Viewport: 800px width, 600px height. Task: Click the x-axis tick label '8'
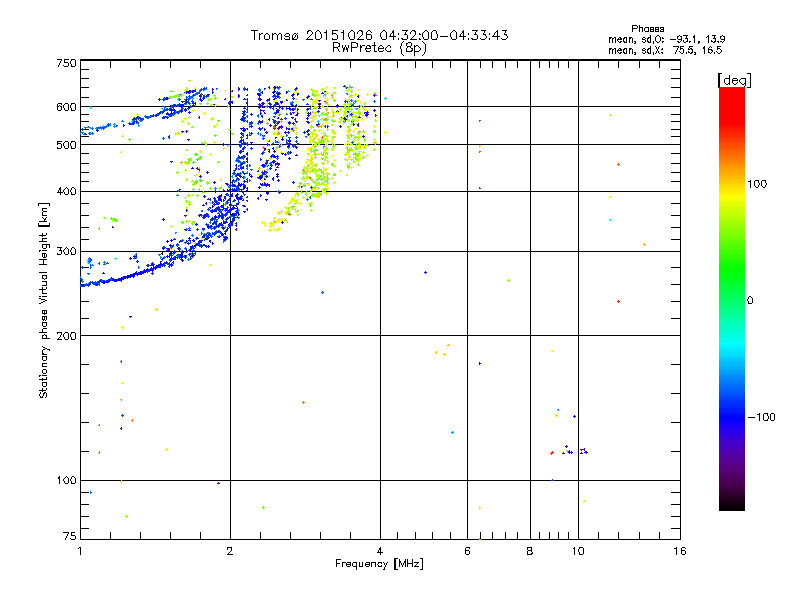click(x=530, y=551)
